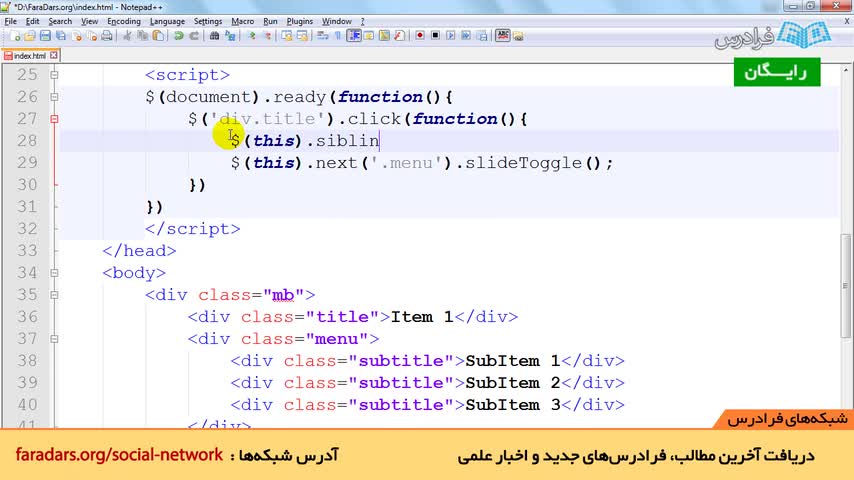
Task: Click the scrollbar up arrow
Action: coord(845,70)
